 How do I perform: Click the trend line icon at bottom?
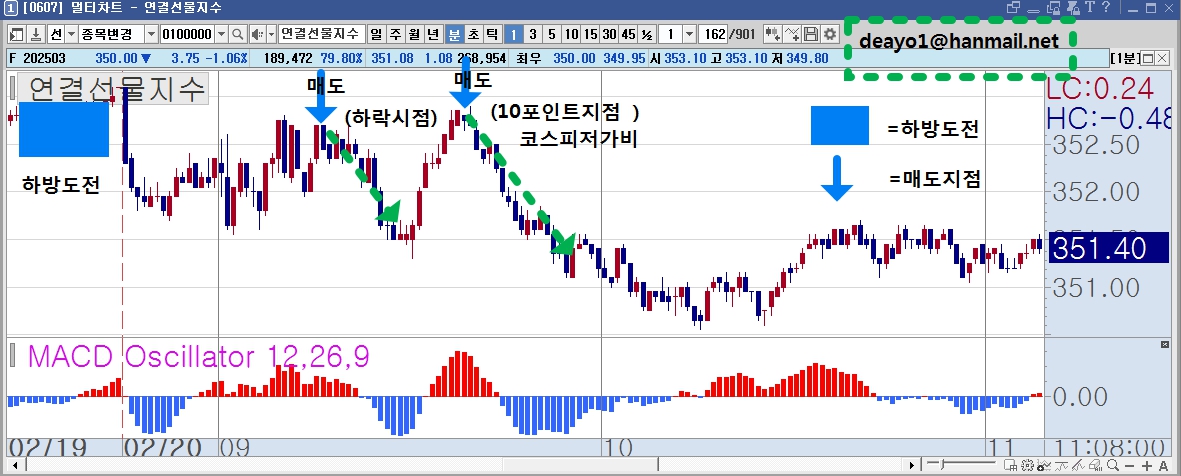point(1061,465)
